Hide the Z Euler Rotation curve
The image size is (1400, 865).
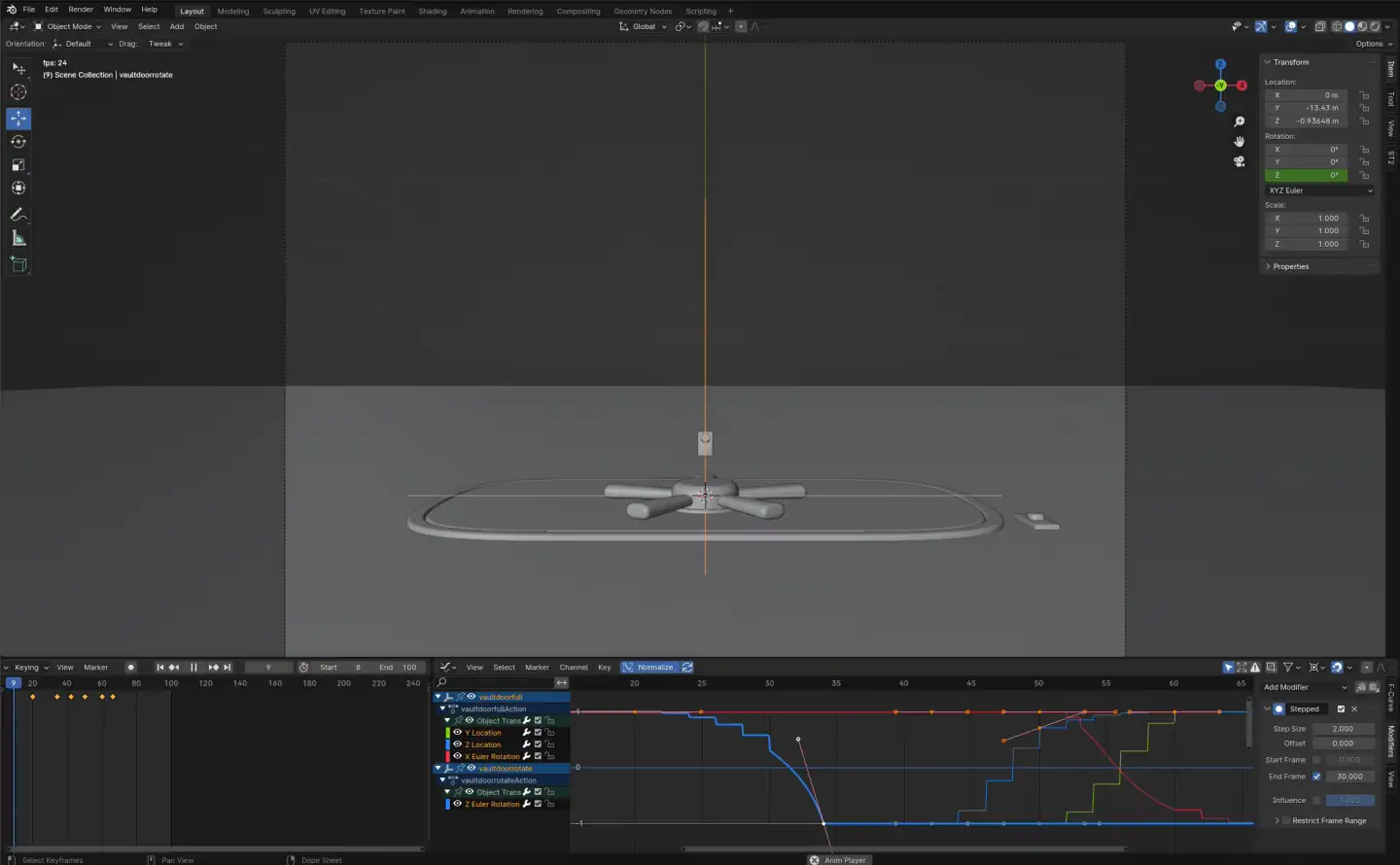point(457,804)
